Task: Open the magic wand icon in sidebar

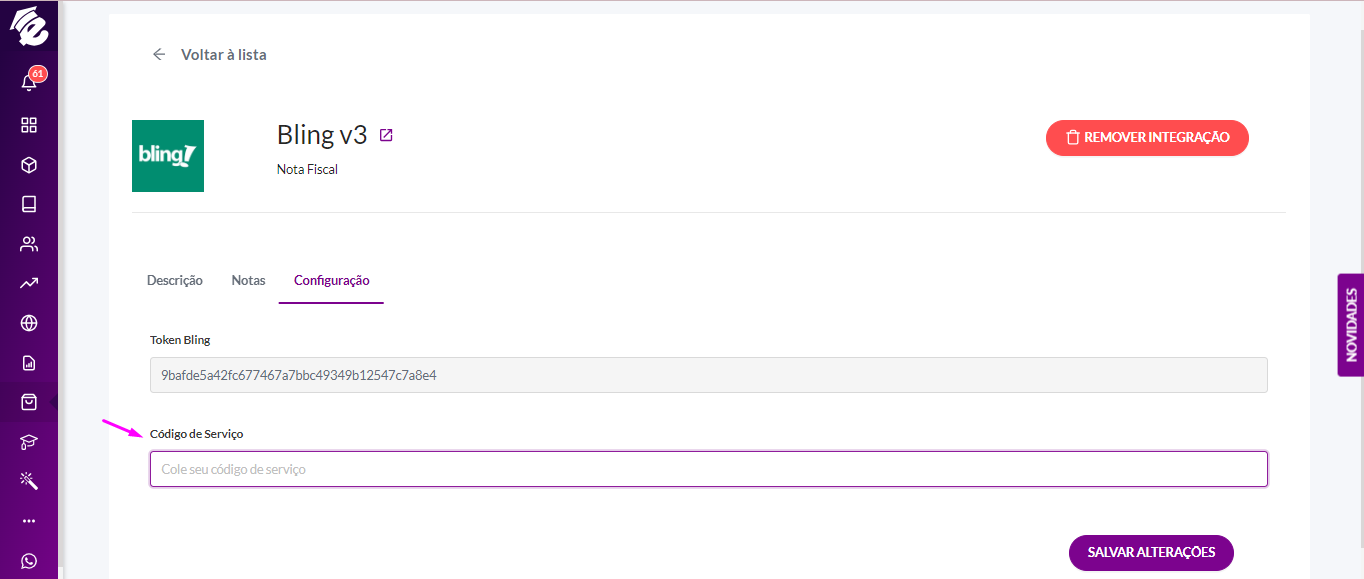Action: tap(29, 481)
